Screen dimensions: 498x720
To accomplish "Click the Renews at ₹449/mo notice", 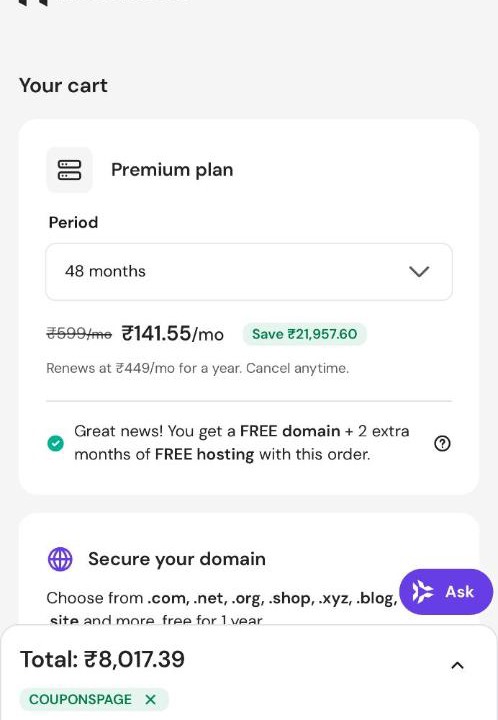I will [198, 368].
